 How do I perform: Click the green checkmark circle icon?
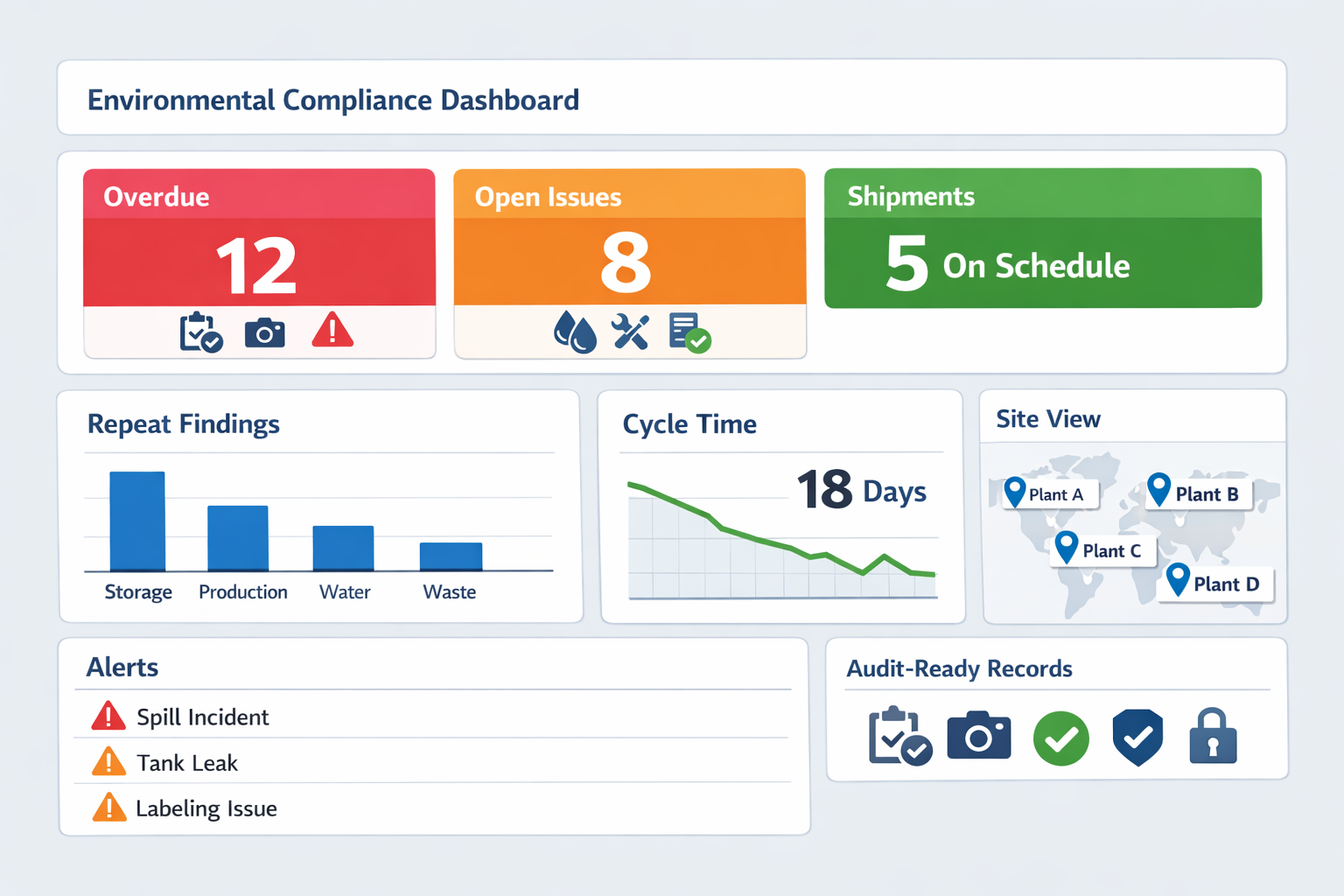point(1060,738)
